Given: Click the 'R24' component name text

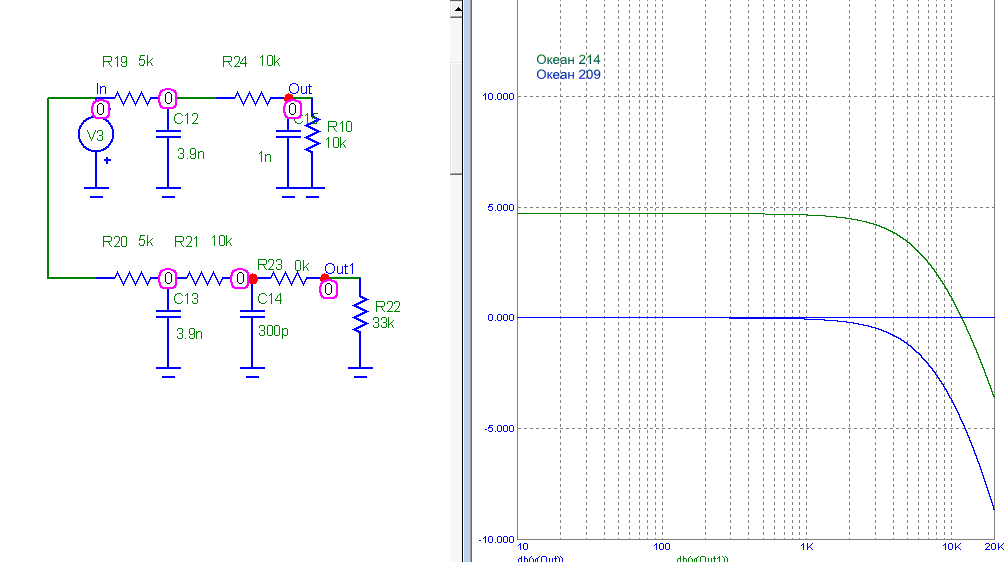Looking at the screenshot, I should (235, 62).
